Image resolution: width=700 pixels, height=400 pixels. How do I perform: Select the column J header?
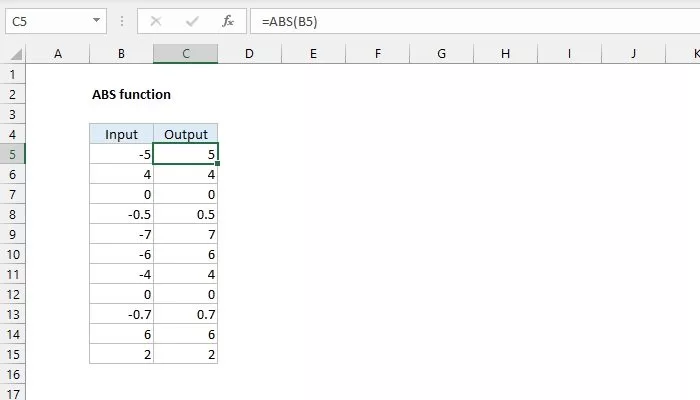click(633, 53)
